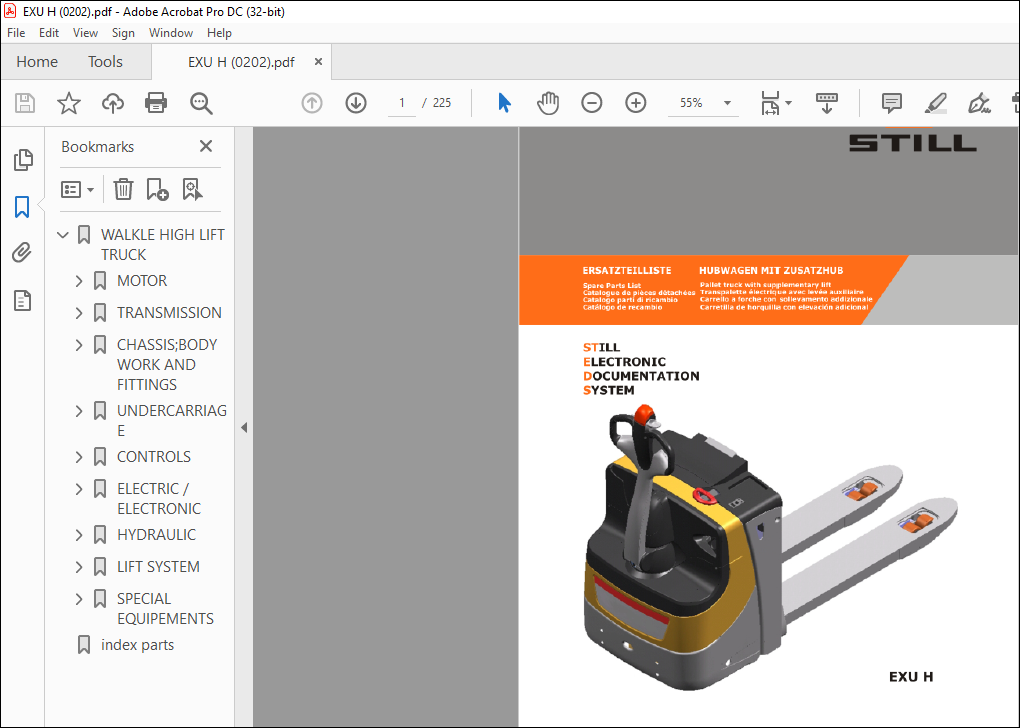Toggle the Bookmarks sidebar panel icon
Image resolution: width=1020 pixels, height=728 pixels.
[x=22, y=207]
